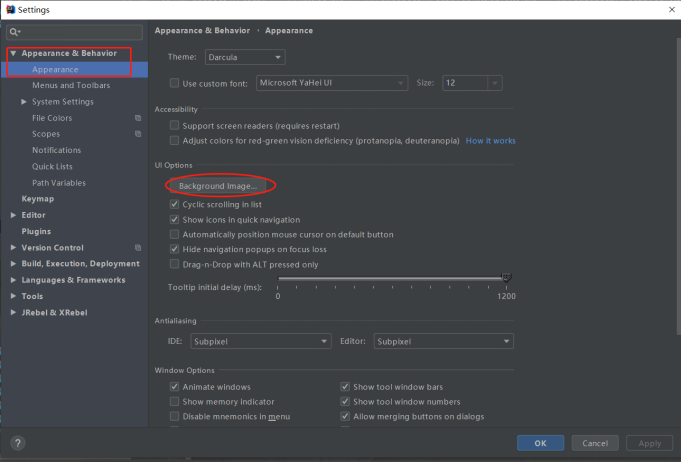Uncheck Show tool window numbers
This screenshot has width=681, height=463.
coord(345,401)
